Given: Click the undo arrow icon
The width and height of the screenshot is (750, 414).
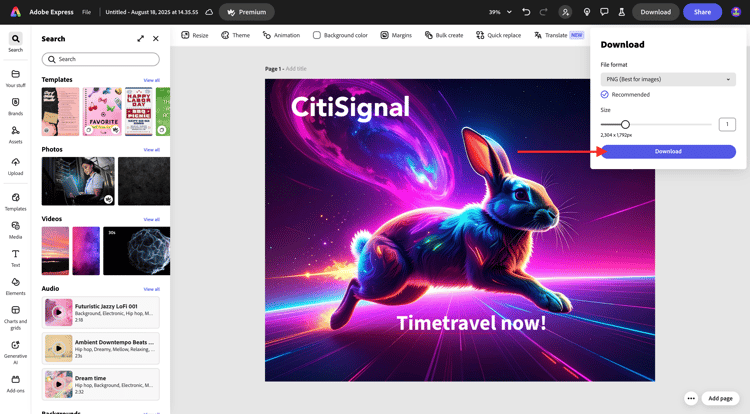Looking at the screenshot, I should click(526, 12).
